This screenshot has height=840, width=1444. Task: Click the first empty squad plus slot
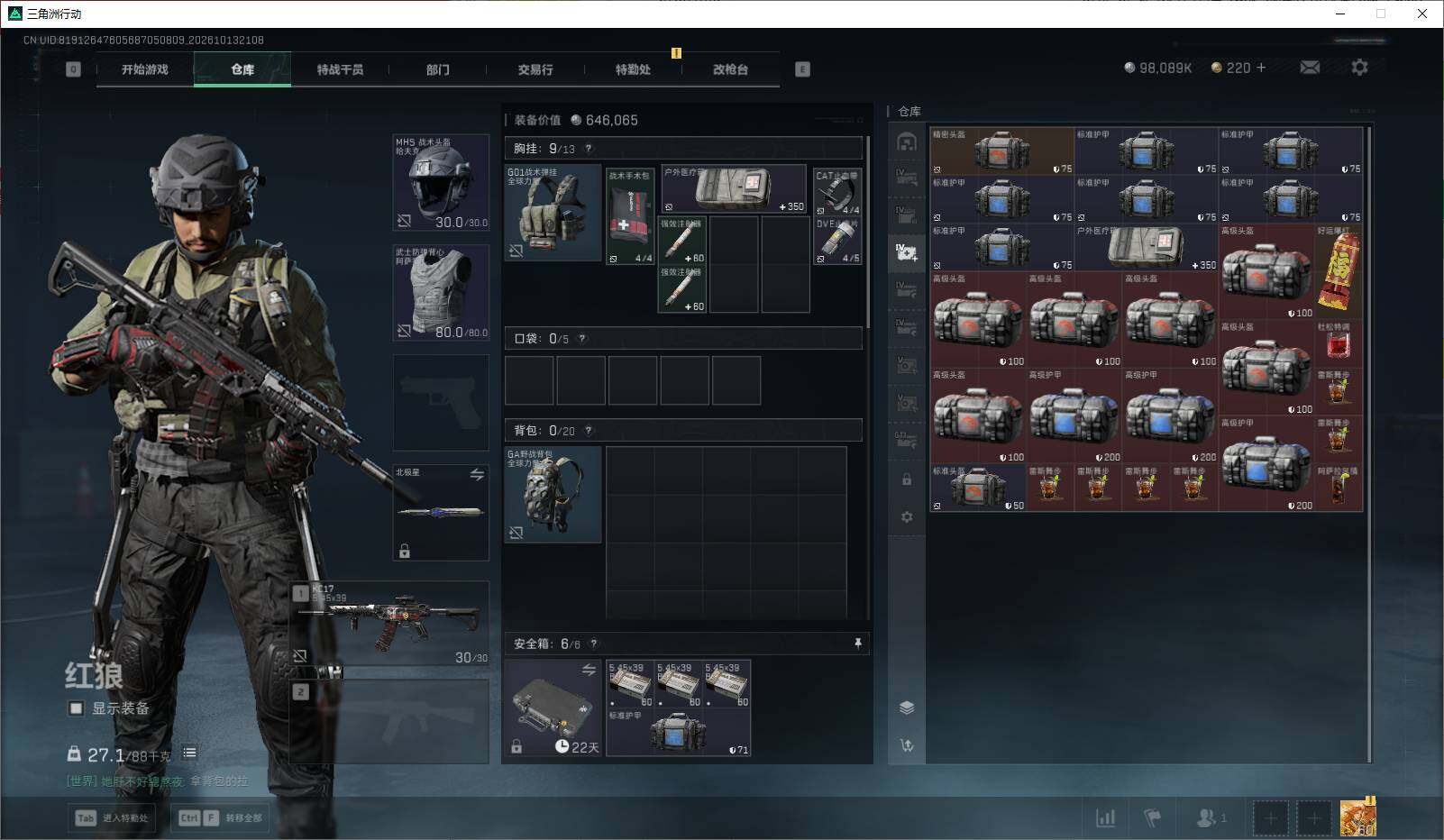[x=1270, y=818]
